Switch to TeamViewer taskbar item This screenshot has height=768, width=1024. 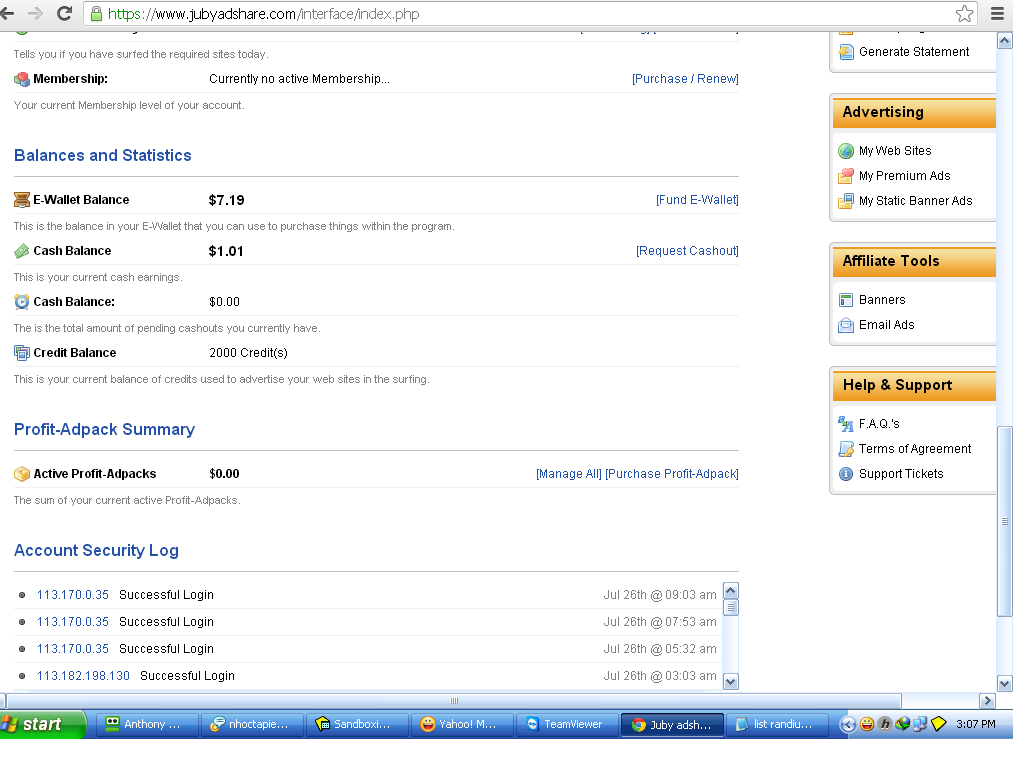tap(568, 724)
